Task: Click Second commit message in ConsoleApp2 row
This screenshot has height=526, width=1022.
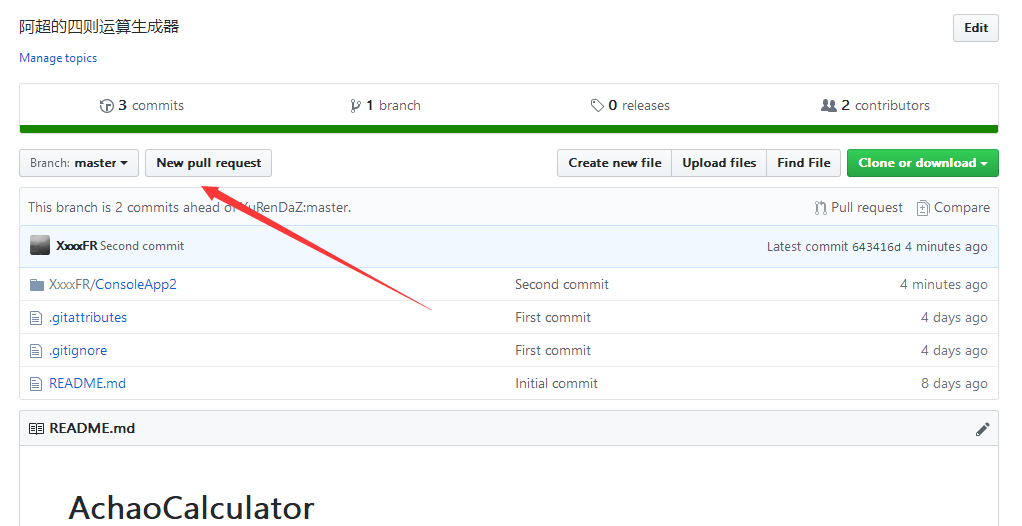Action: coord(562,285)
